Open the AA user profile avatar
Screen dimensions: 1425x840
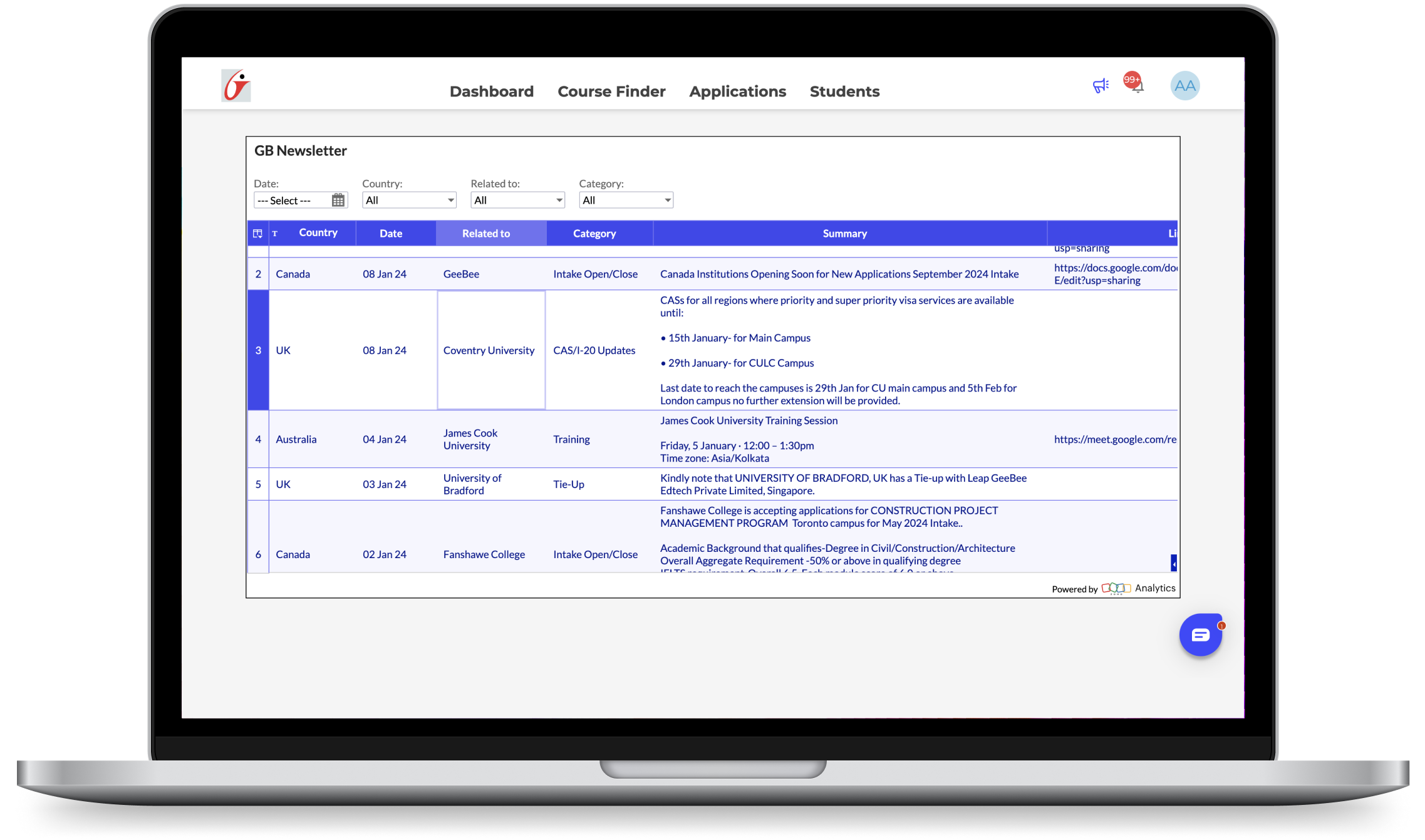(1184, 86)
